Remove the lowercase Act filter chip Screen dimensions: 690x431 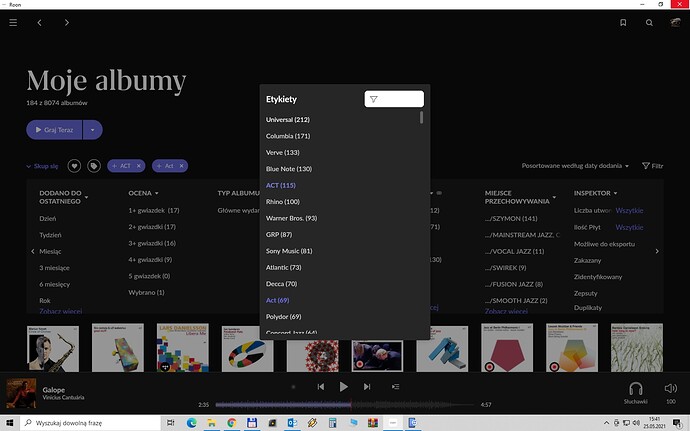[181, 166]
